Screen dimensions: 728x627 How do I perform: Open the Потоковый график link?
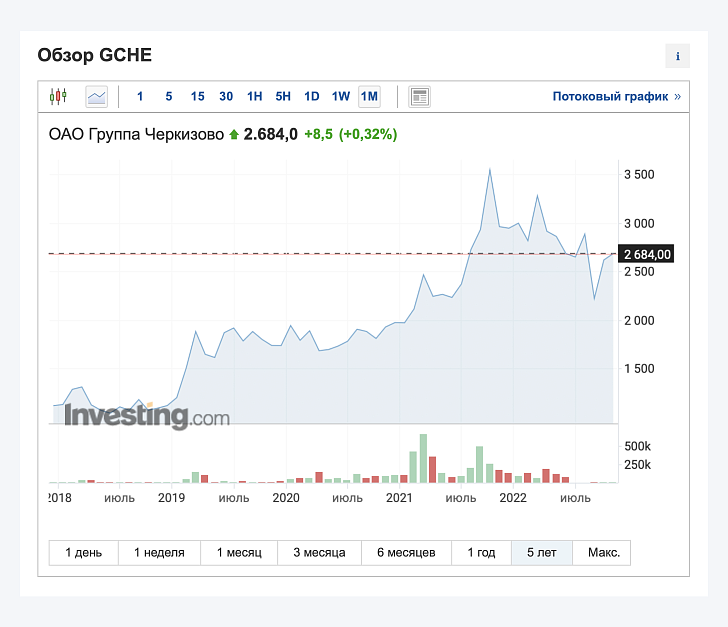617,97
